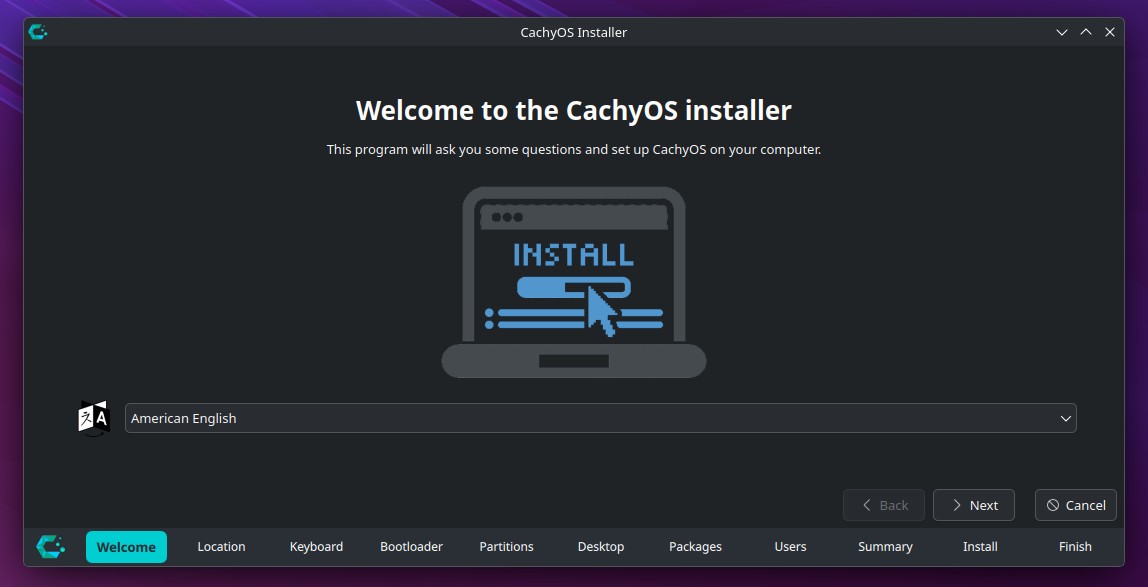Open the Packages step

695,546
